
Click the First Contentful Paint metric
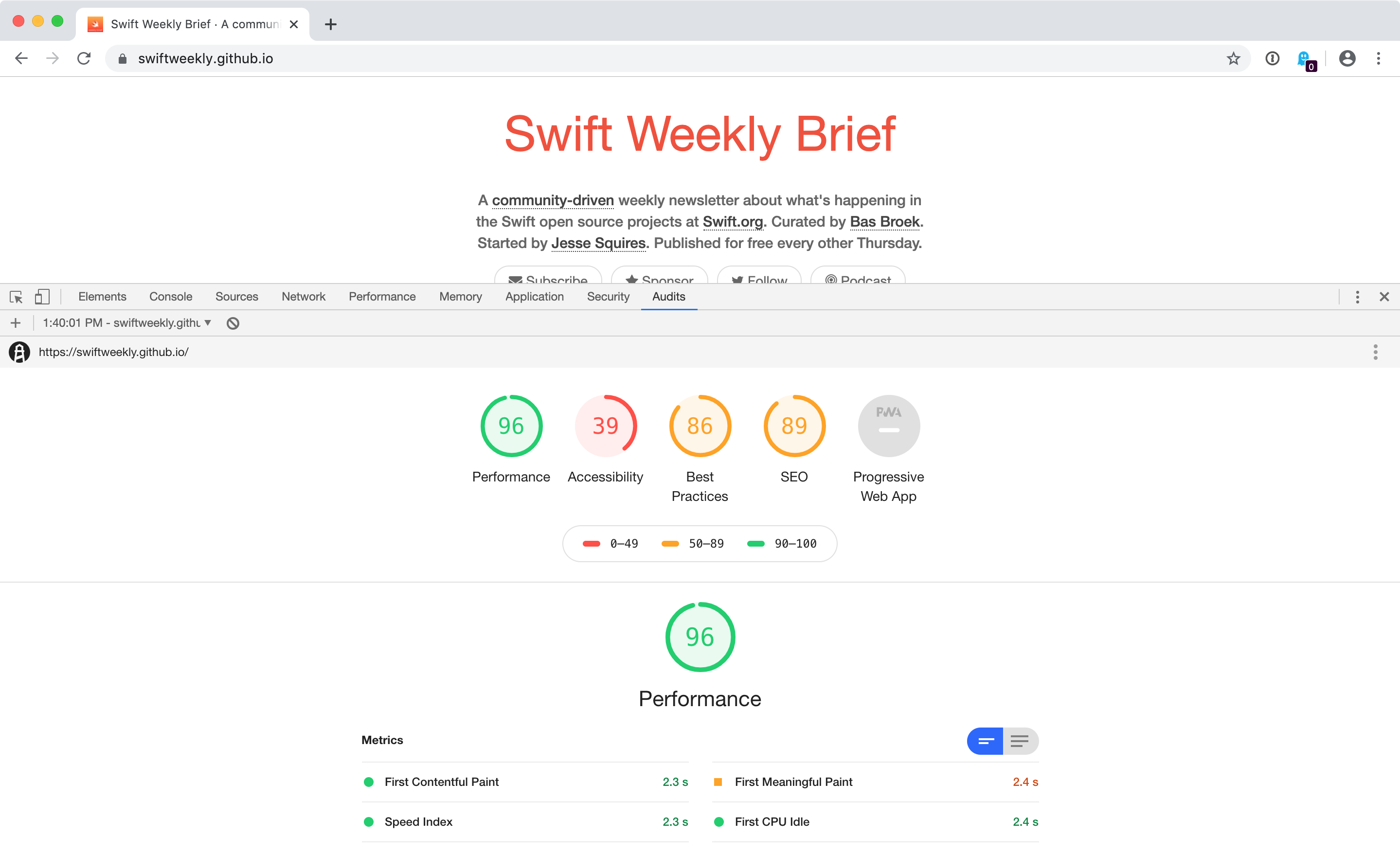(x=525, y=782)
